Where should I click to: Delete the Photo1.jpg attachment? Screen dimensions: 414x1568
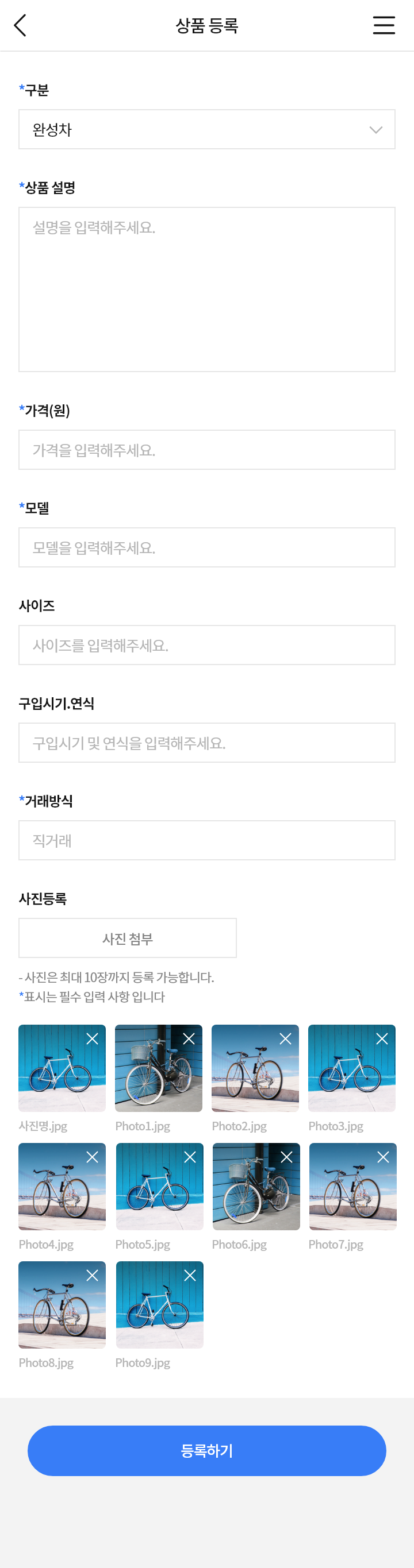coord(189,1039)
